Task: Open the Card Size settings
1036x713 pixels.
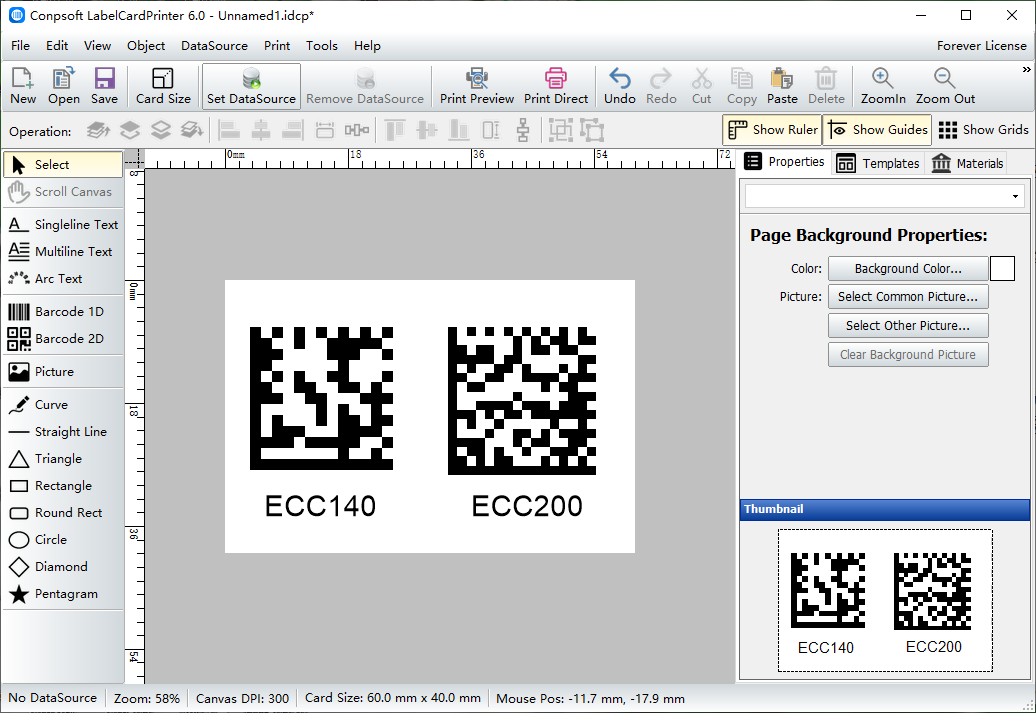Action: point(163,86)
